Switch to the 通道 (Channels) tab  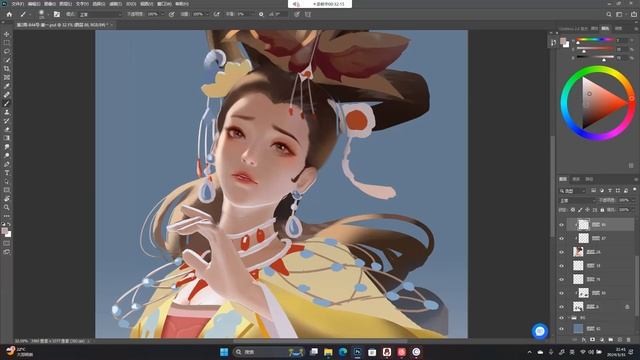pos(576,179)
